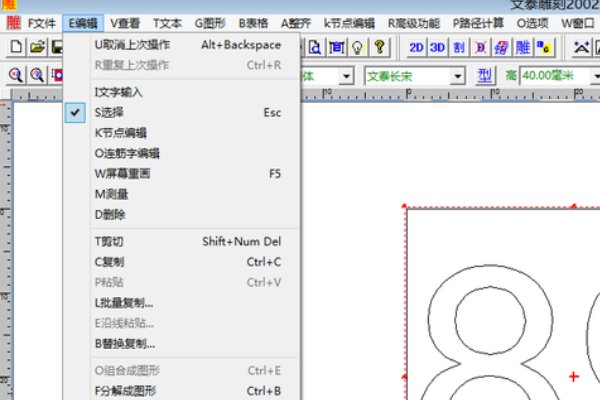The width and height of the screenshot is (600, 400).
Task: Open a file with the folder icon
Action: (x=37, y=47)
